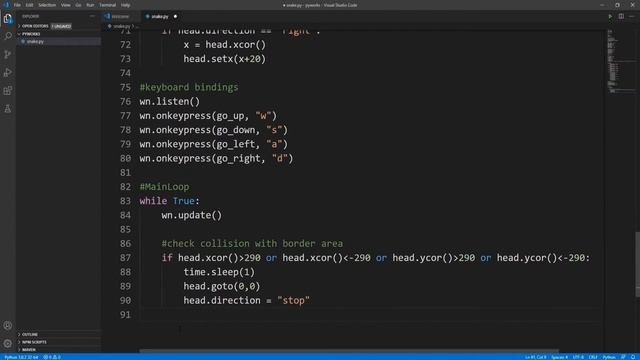This screenshot has height=360, width=640.
Task: Open the View menu
Action: 65,5
